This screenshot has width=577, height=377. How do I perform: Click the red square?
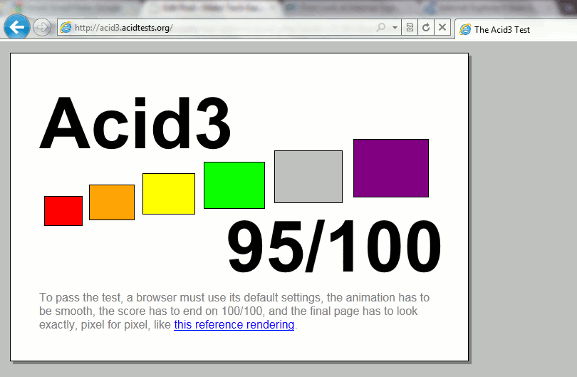(63, 211)
